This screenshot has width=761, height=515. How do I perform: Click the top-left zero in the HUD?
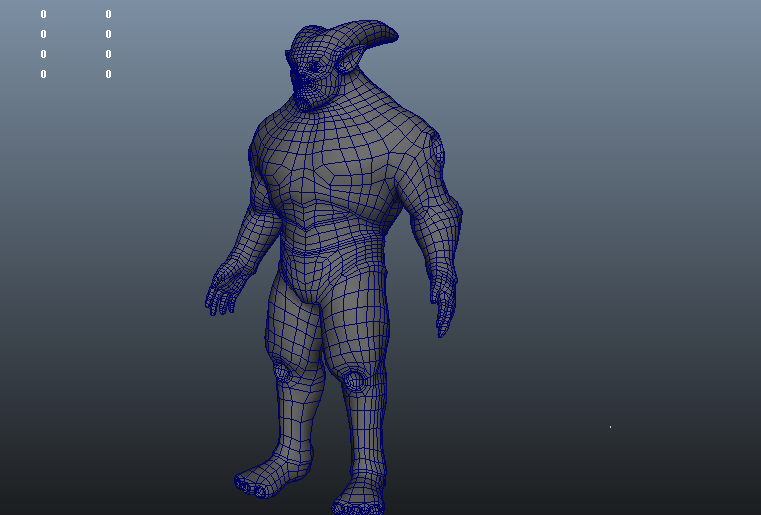[x=43, y=15]
